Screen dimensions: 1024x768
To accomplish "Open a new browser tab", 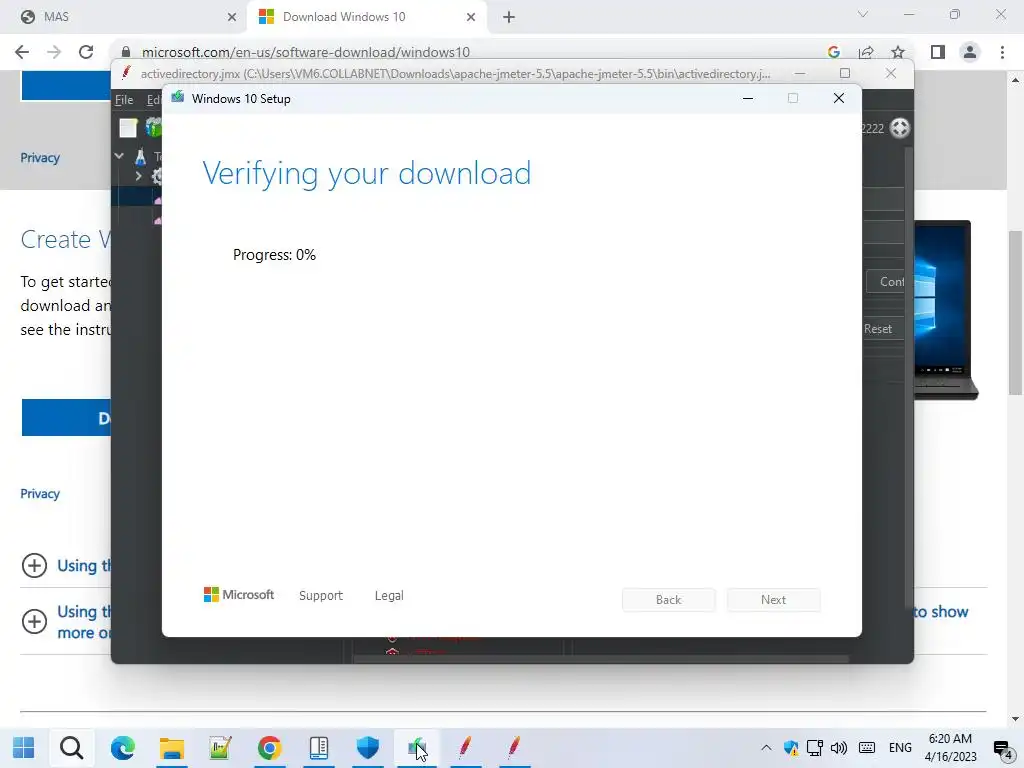I will [509, 17].
